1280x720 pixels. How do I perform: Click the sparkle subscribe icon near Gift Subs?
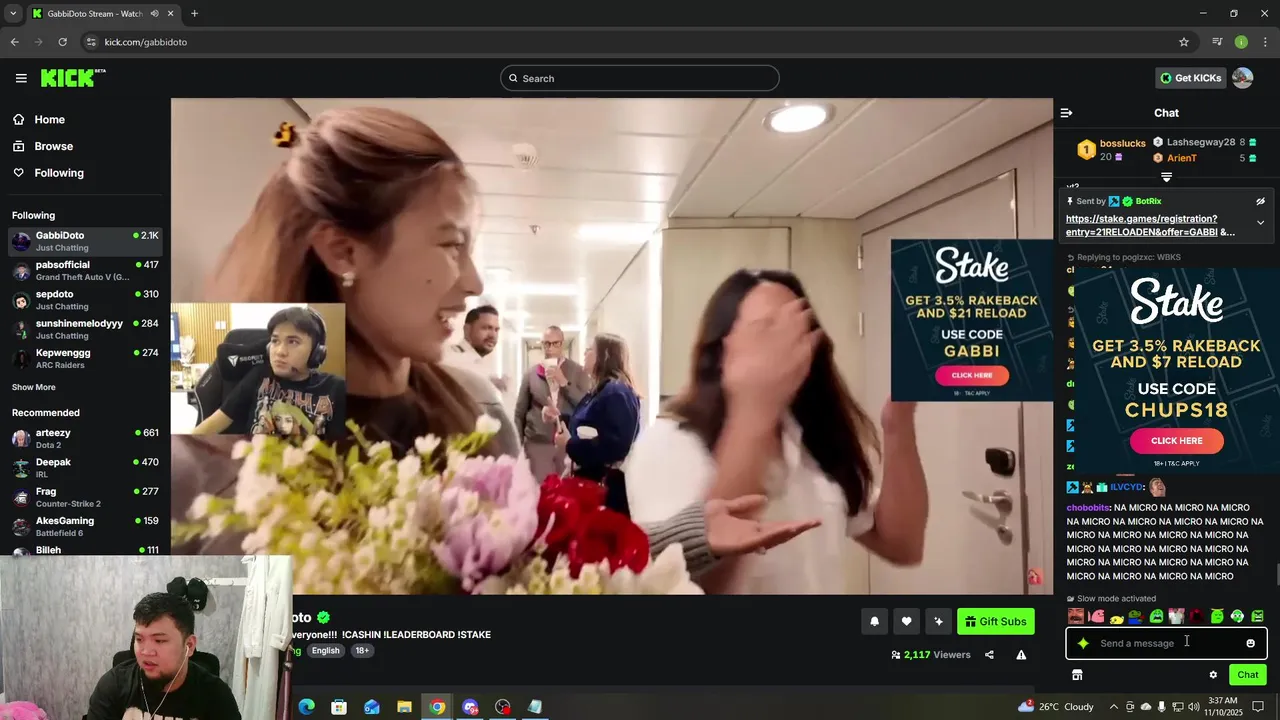pyautogui.click(x=938, y=621)
